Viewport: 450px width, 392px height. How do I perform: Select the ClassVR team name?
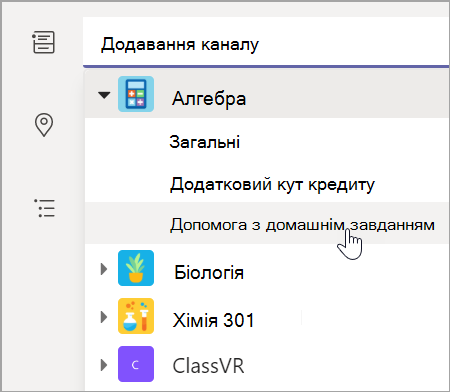[208, 366]
